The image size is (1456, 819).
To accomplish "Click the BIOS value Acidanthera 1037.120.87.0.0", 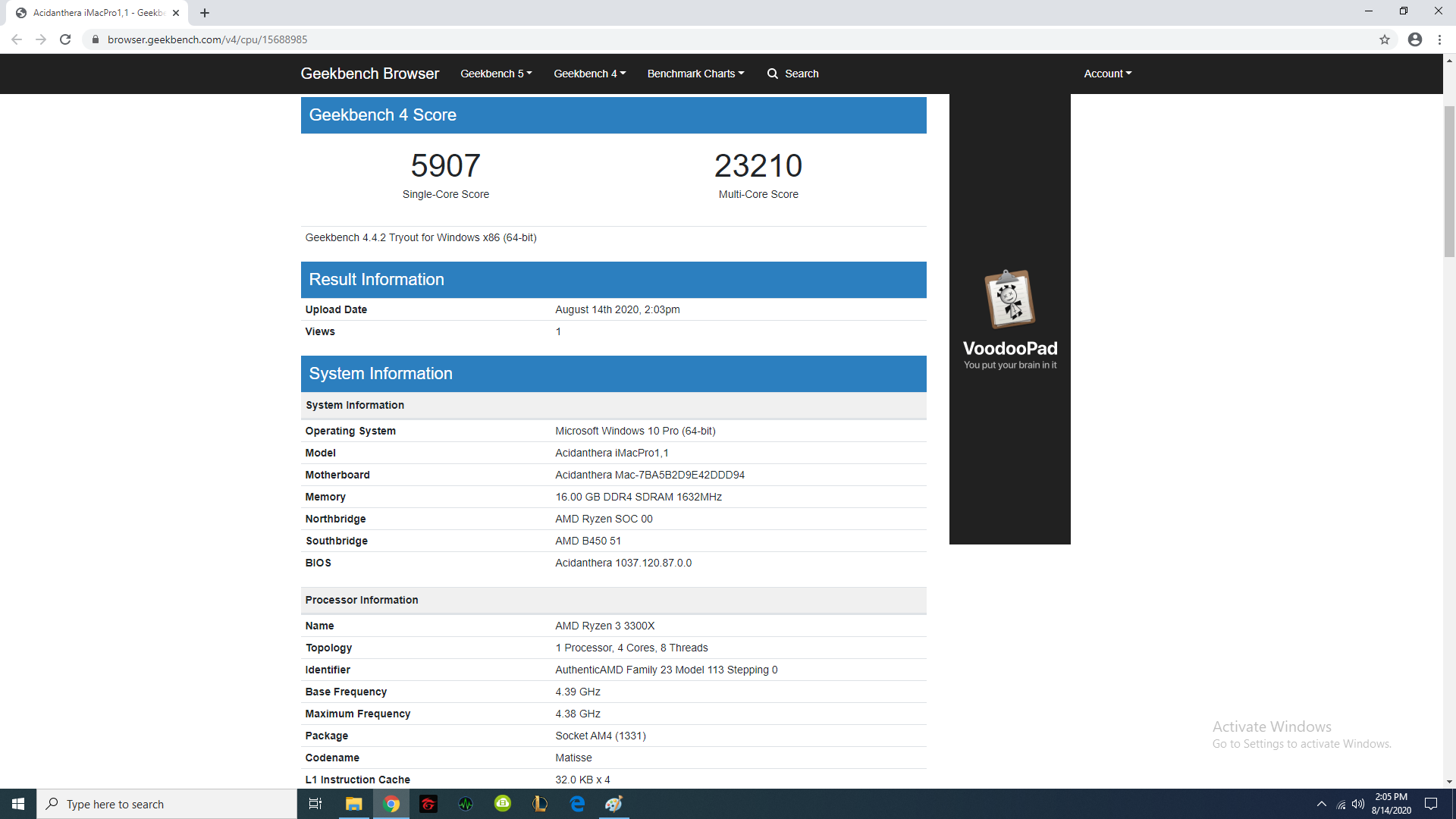I will click(x=623, y=563).
